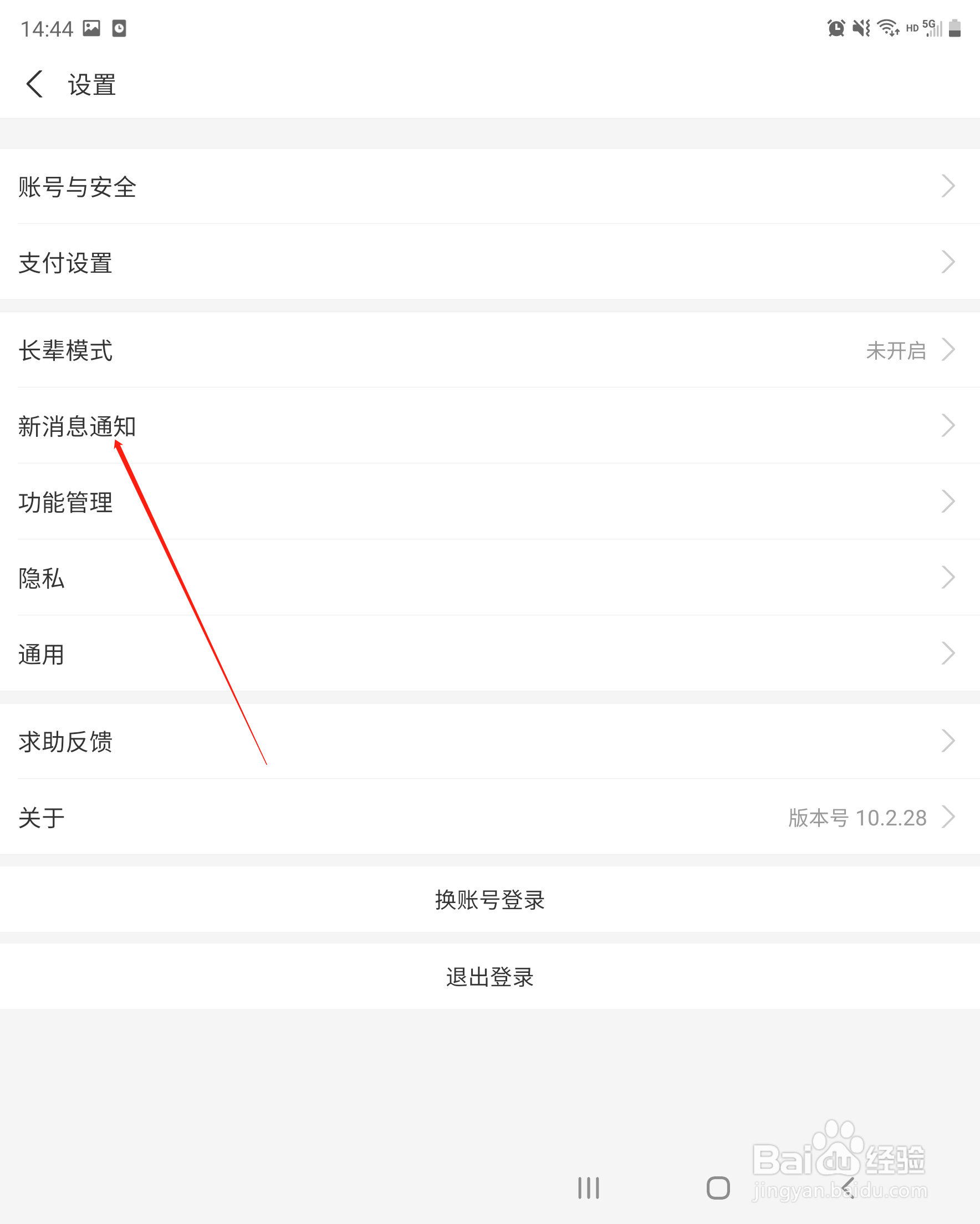Tap 换账号登录 button
Viewport: 980px width, 1224px height.
pos(490,899)
